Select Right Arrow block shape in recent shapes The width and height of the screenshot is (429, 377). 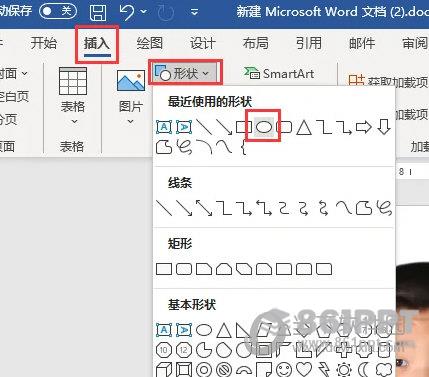(364, 127)
